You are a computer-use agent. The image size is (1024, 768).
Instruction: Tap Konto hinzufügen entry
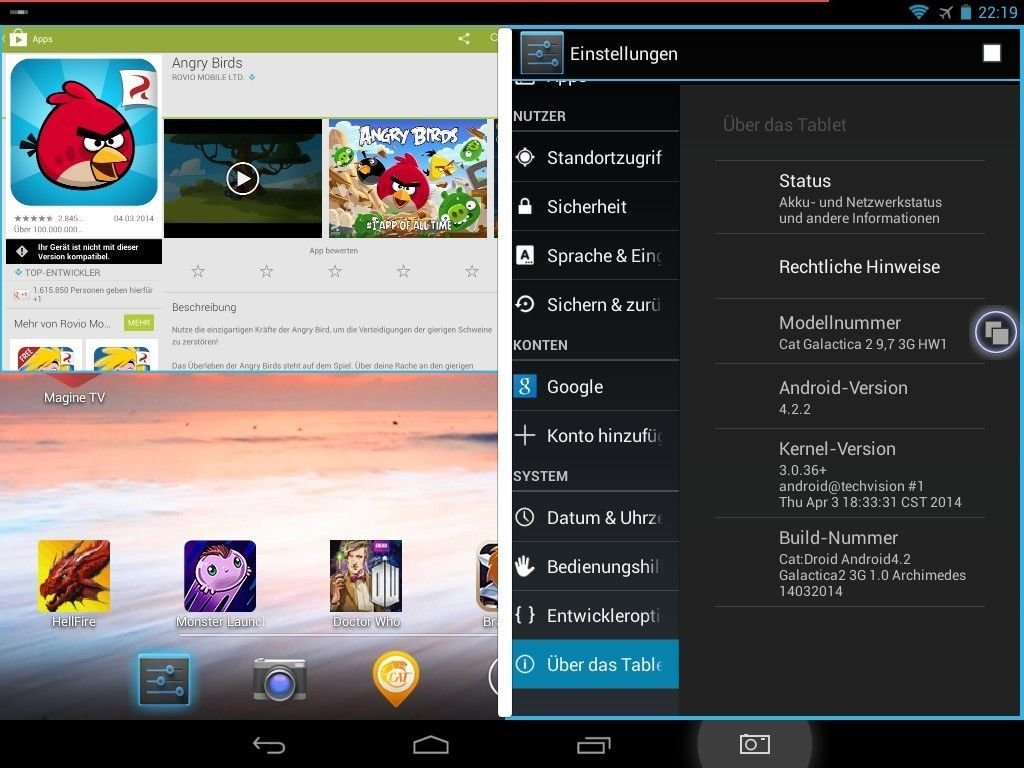click(x=596, y=435)
